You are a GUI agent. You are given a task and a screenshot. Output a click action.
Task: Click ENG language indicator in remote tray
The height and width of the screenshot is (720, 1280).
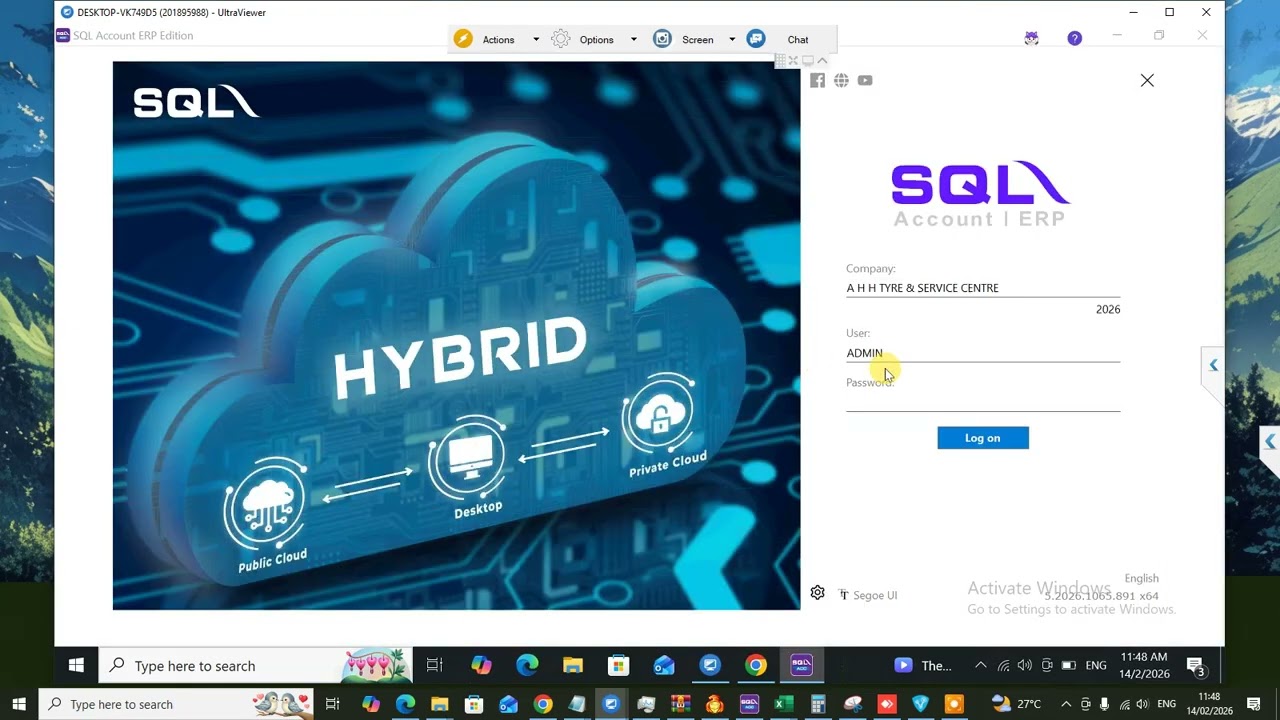pos(1096,665)
